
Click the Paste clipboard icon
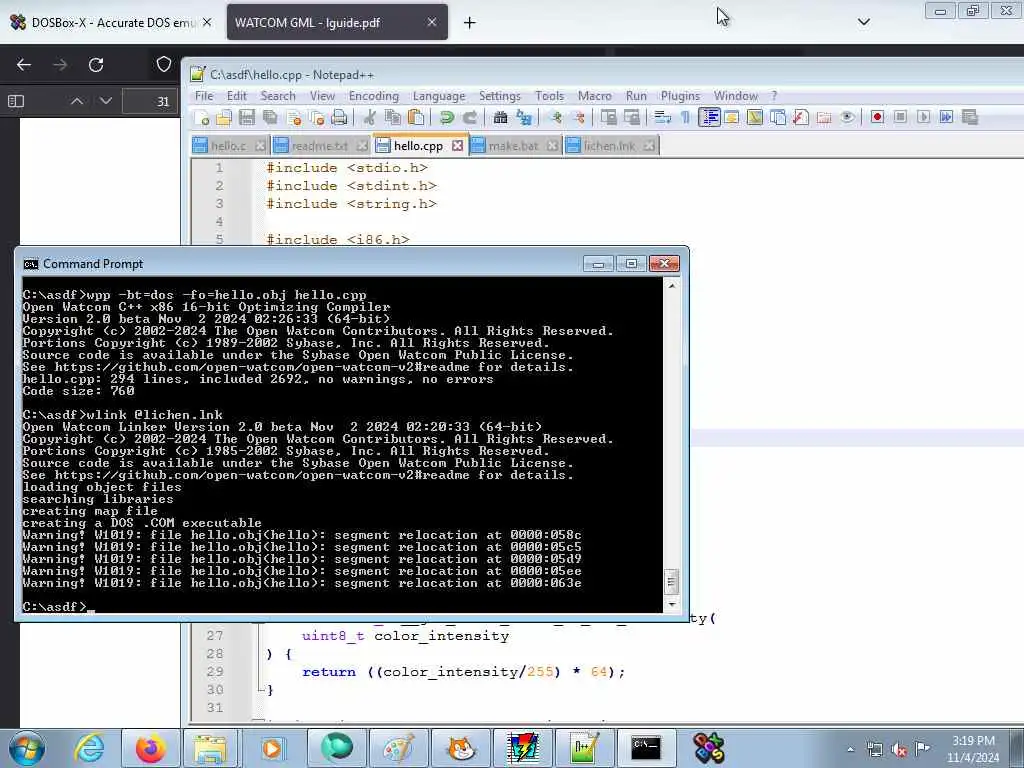415,118
